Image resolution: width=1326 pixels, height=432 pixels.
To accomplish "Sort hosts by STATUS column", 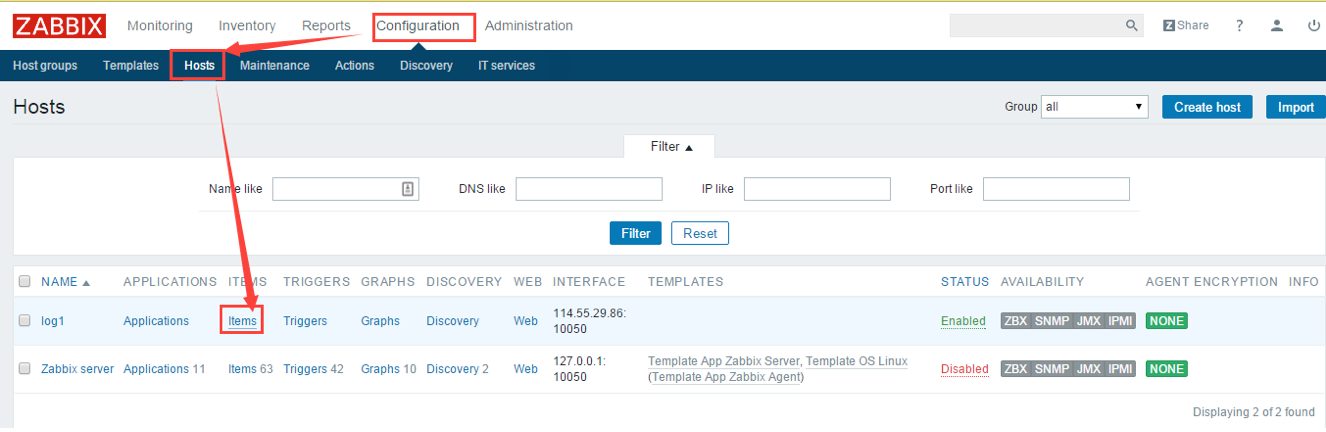I will pos(965,282).
